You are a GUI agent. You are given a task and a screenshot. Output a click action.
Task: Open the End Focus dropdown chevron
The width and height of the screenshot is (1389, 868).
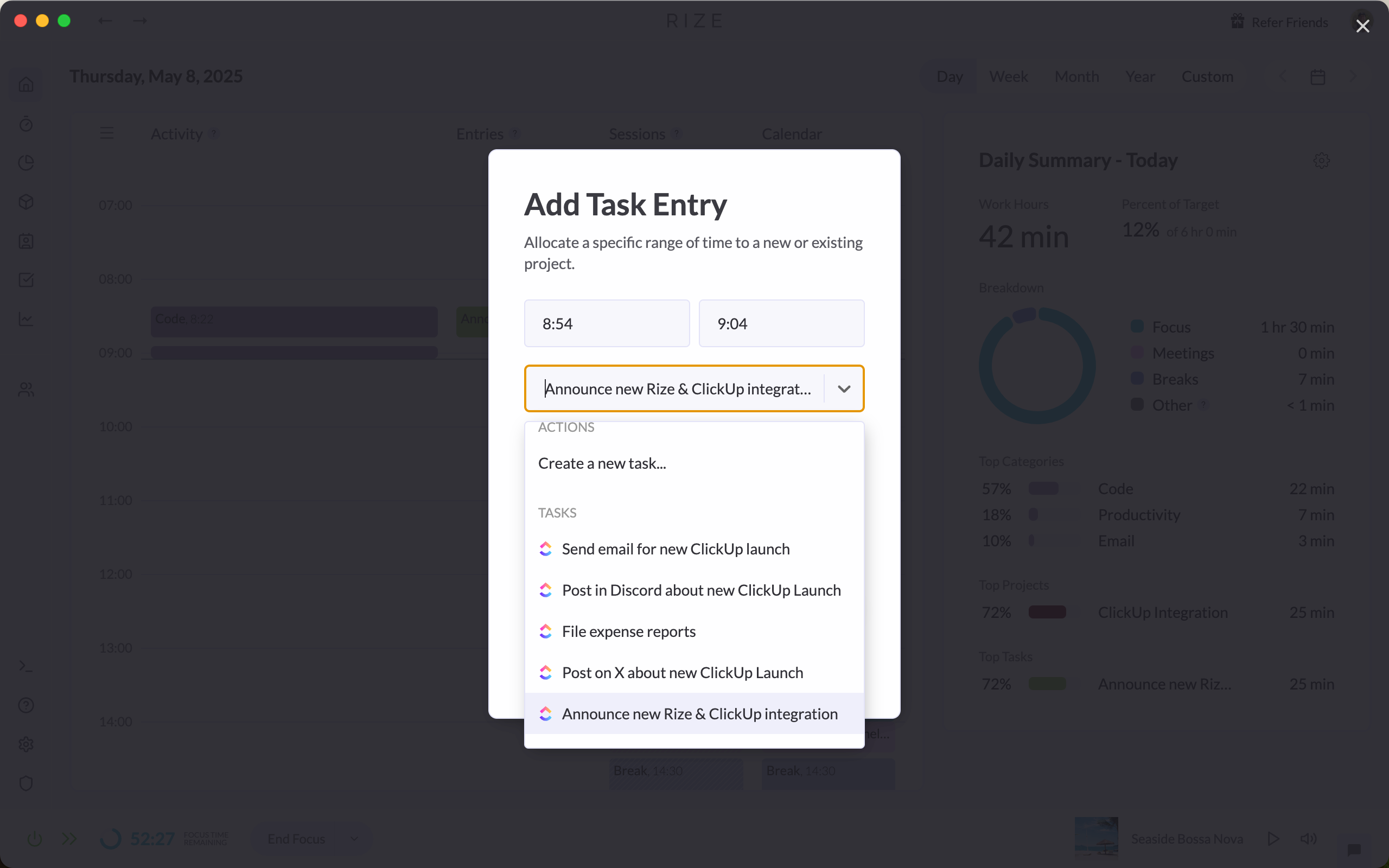[x=354, y=838]
